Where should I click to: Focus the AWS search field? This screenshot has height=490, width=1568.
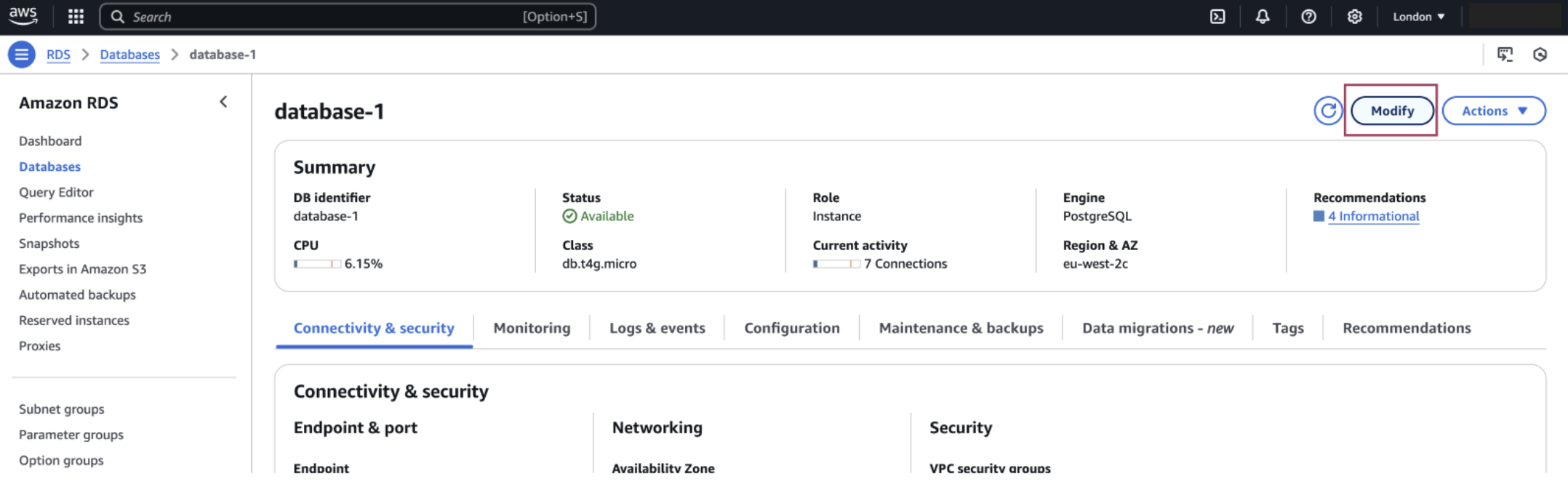coord(348,17)
